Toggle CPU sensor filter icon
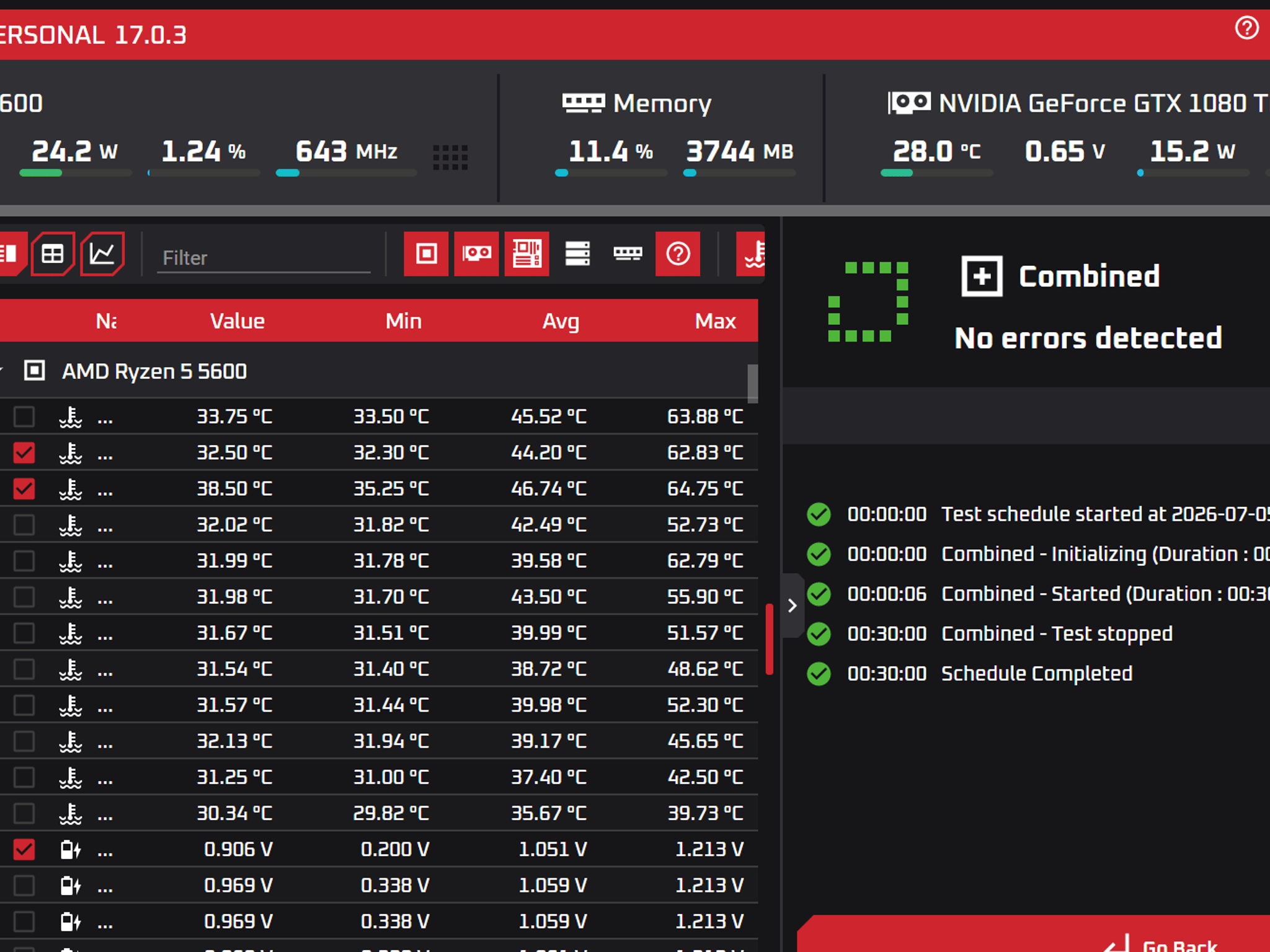The height and width of the screenshot is (952, 1270). (426, 253)
